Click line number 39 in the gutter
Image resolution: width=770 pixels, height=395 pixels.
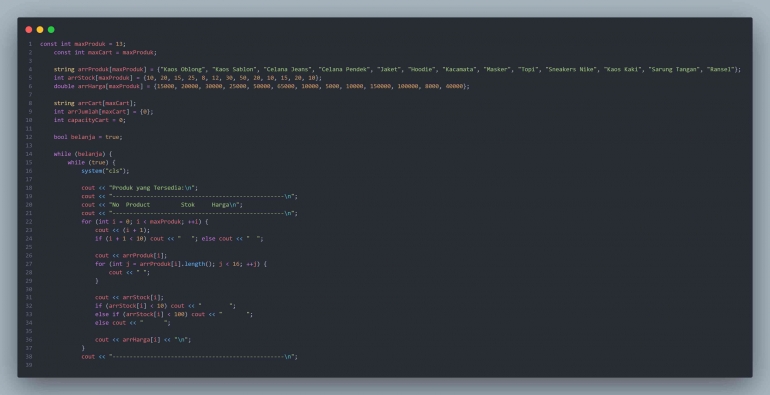[29, 365]
